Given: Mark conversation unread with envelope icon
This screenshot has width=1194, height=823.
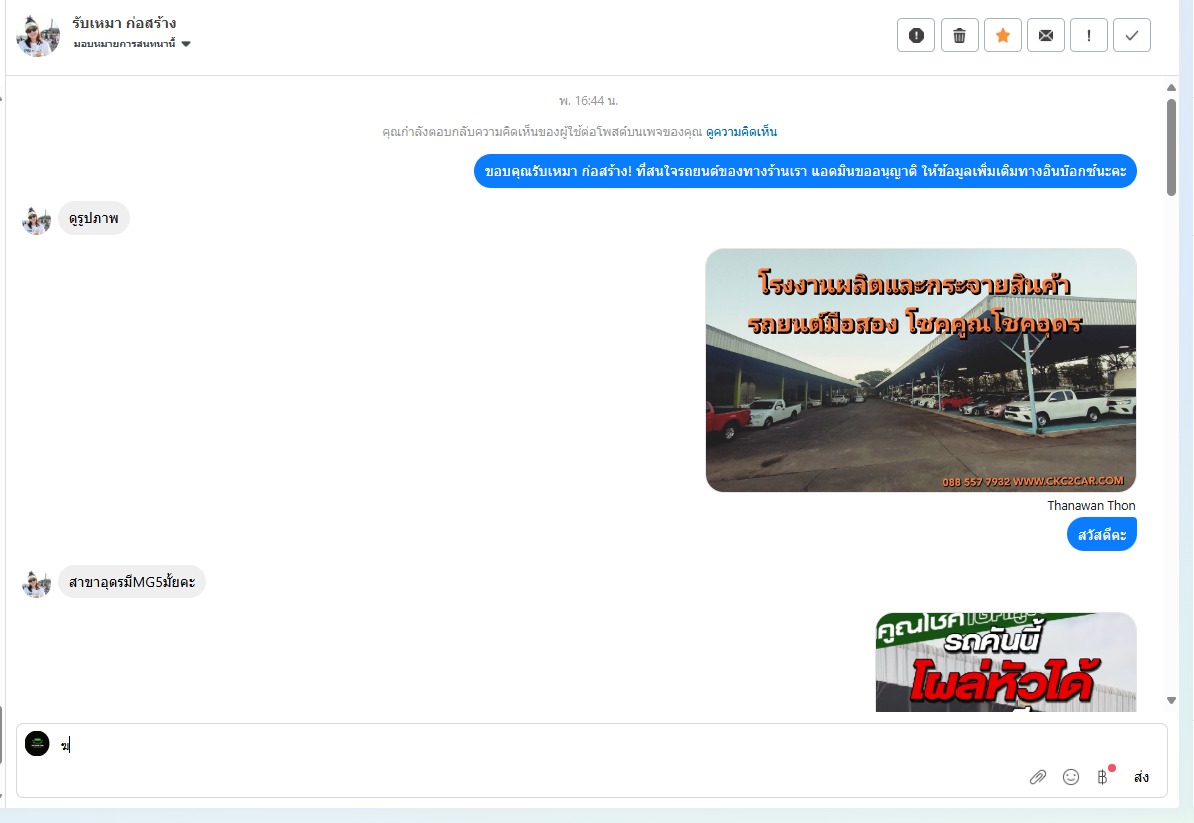Looking at the screenshot, I should (x=1046, y=35).
